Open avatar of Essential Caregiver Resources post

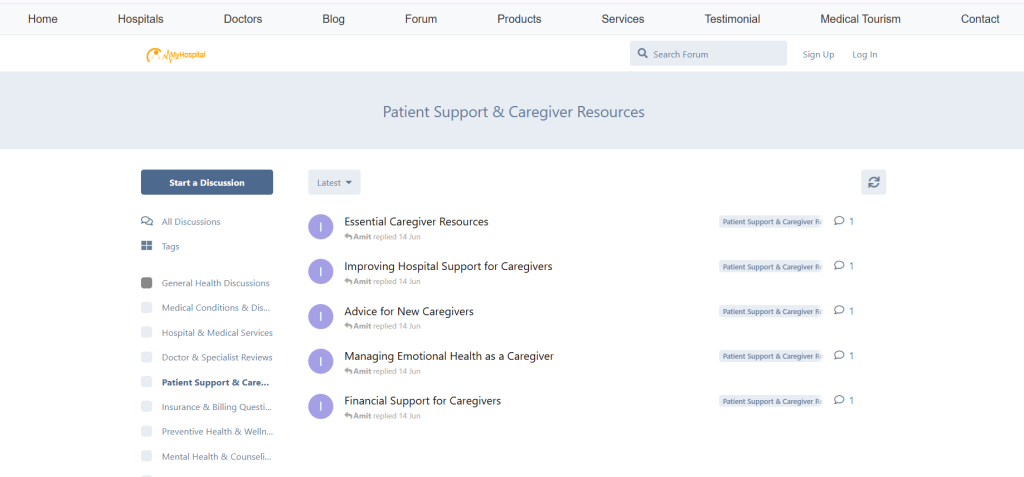320,227
